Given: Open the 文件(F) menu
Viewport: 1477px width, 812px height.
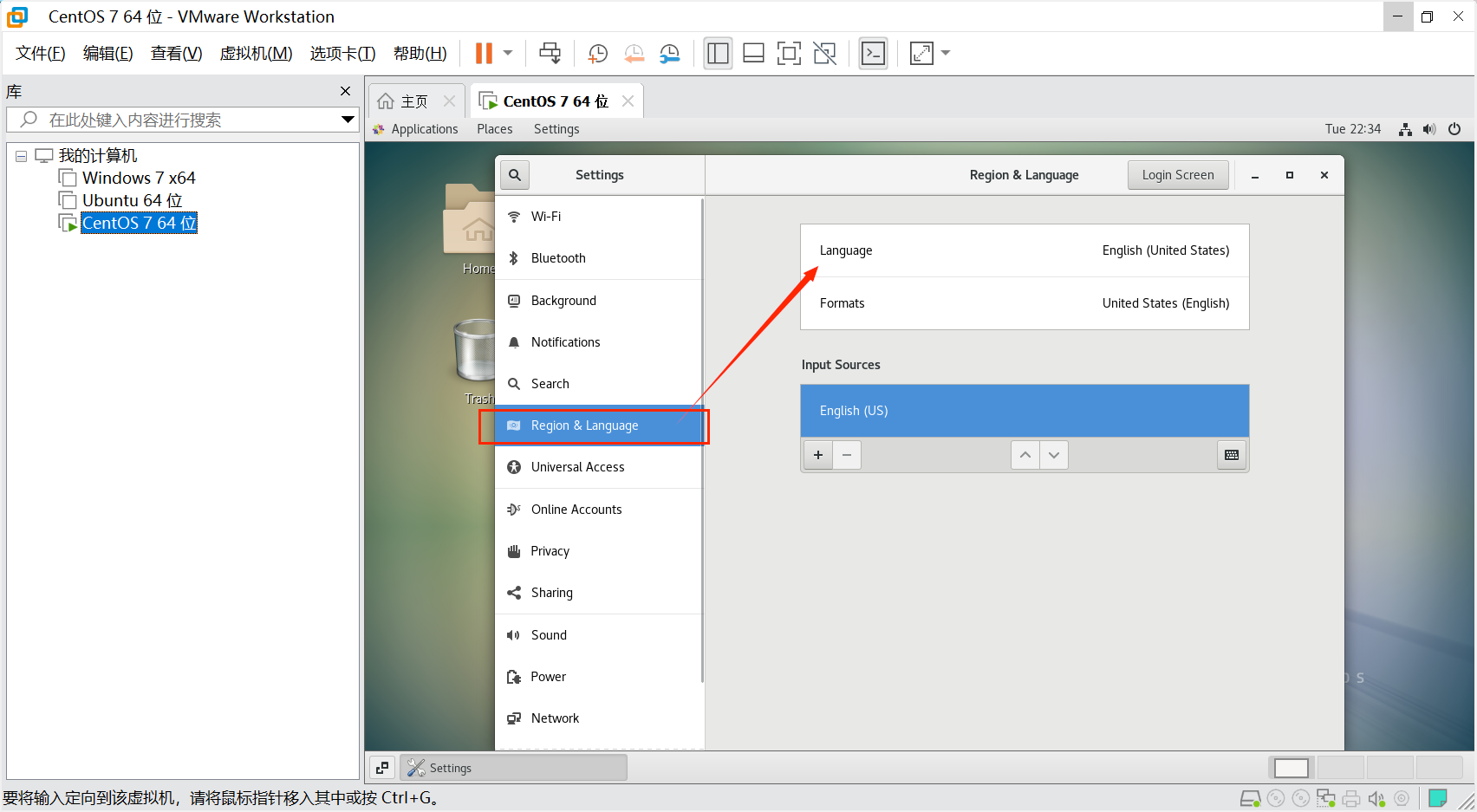Looking at the screenshot, I should (41, 53).
